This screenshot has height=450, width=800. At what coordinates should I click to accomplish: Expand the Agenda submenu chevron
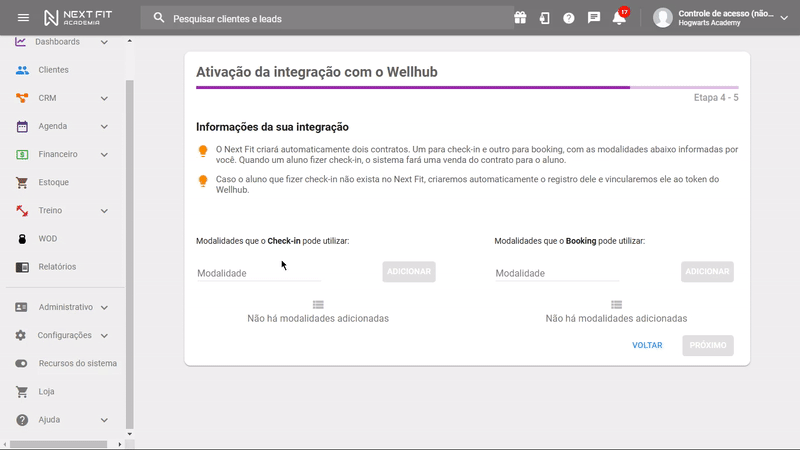[104, 126]
